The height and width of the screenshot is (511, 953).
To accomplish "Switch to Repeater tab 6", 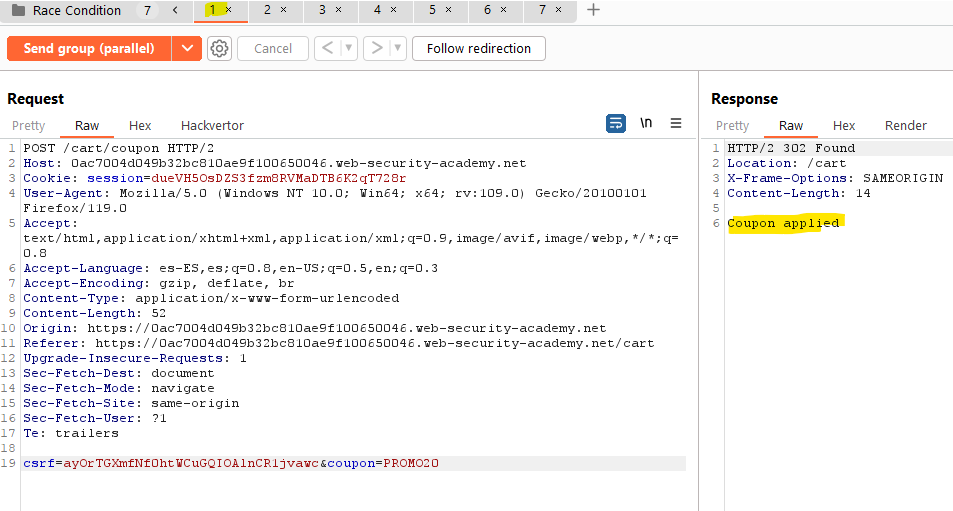I will pyautogui.click(x=487, y=10).
